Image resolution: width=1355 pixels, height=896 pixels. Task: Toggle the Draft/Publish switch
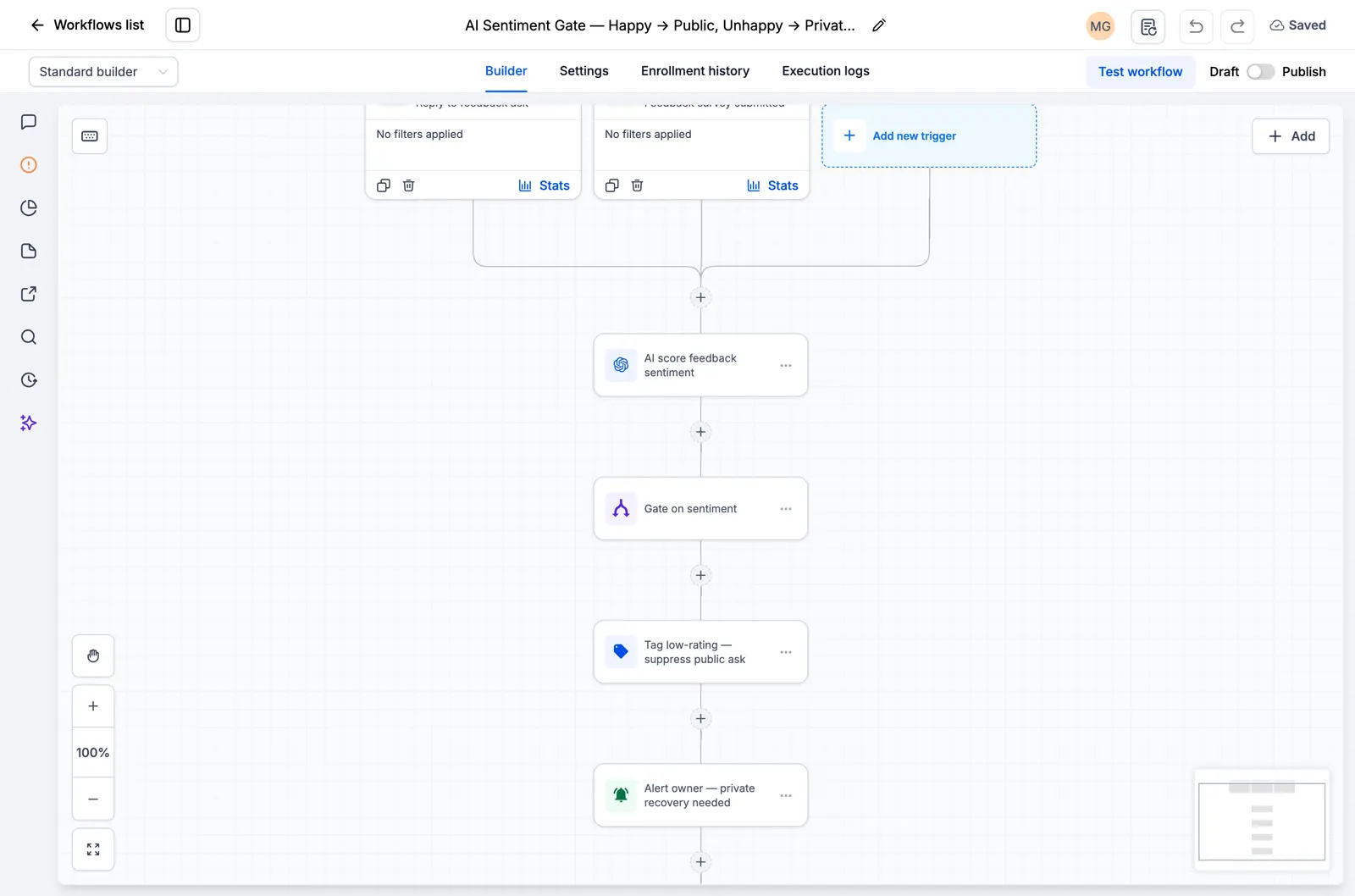1260,72
